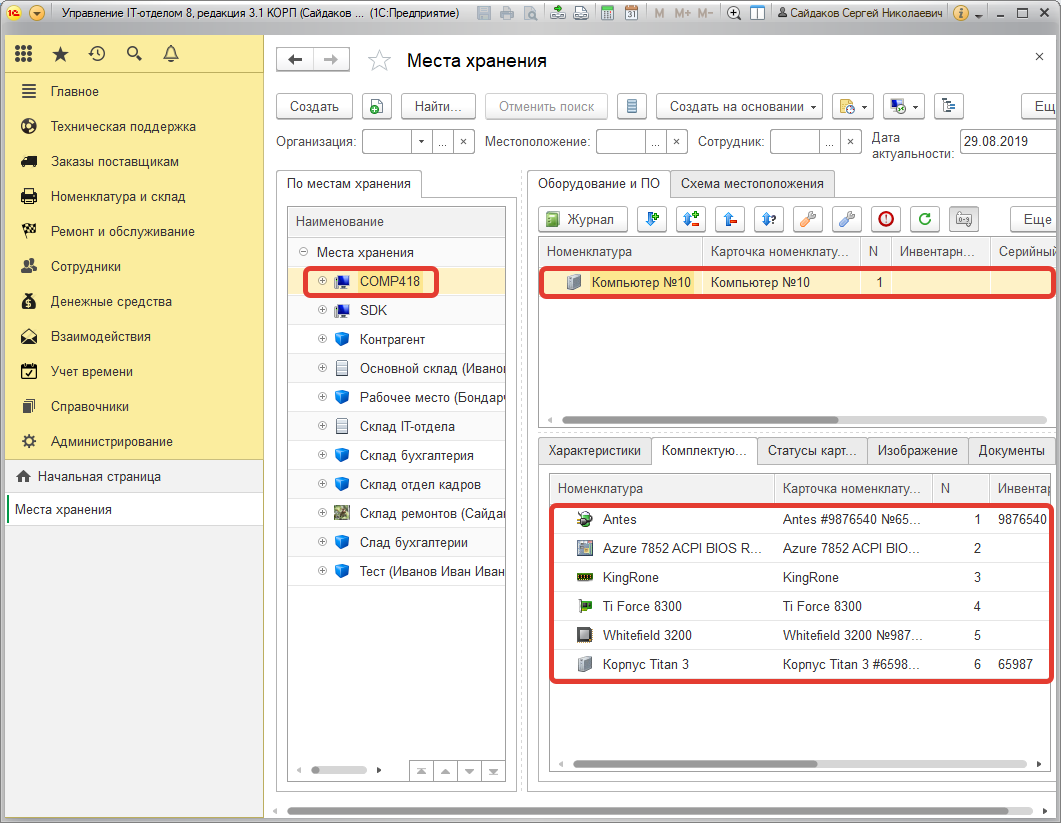Move tree item to bottom arrow button
The image size is (1061, 823).
click(493, 771)
